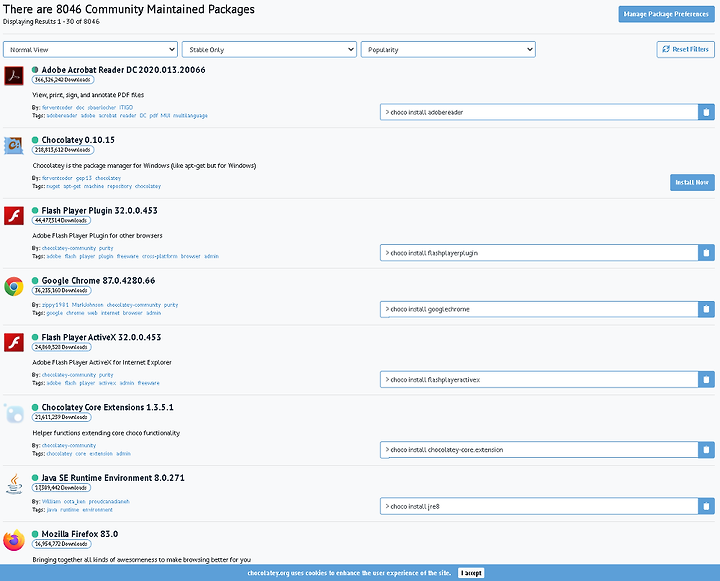Copy the choco install flashplayeractivex command

tap(706, 379)
